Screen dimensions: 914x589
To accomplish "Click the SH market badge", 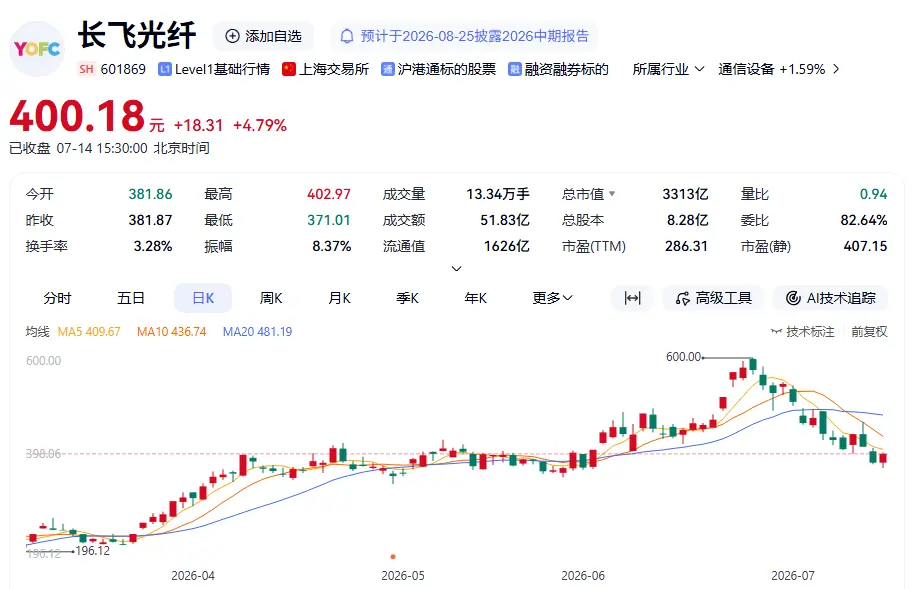I will click(x=86, y=69).
